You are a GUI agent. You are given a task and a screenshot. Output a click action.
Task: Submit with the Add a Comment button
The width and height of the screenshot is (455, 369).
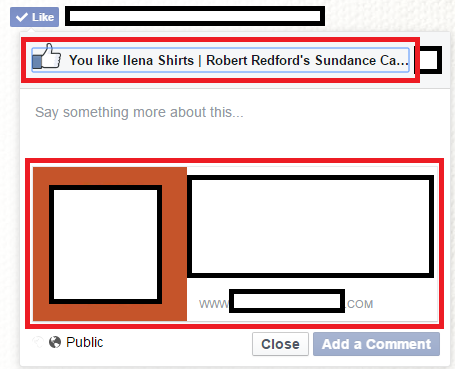coord(376,344)
